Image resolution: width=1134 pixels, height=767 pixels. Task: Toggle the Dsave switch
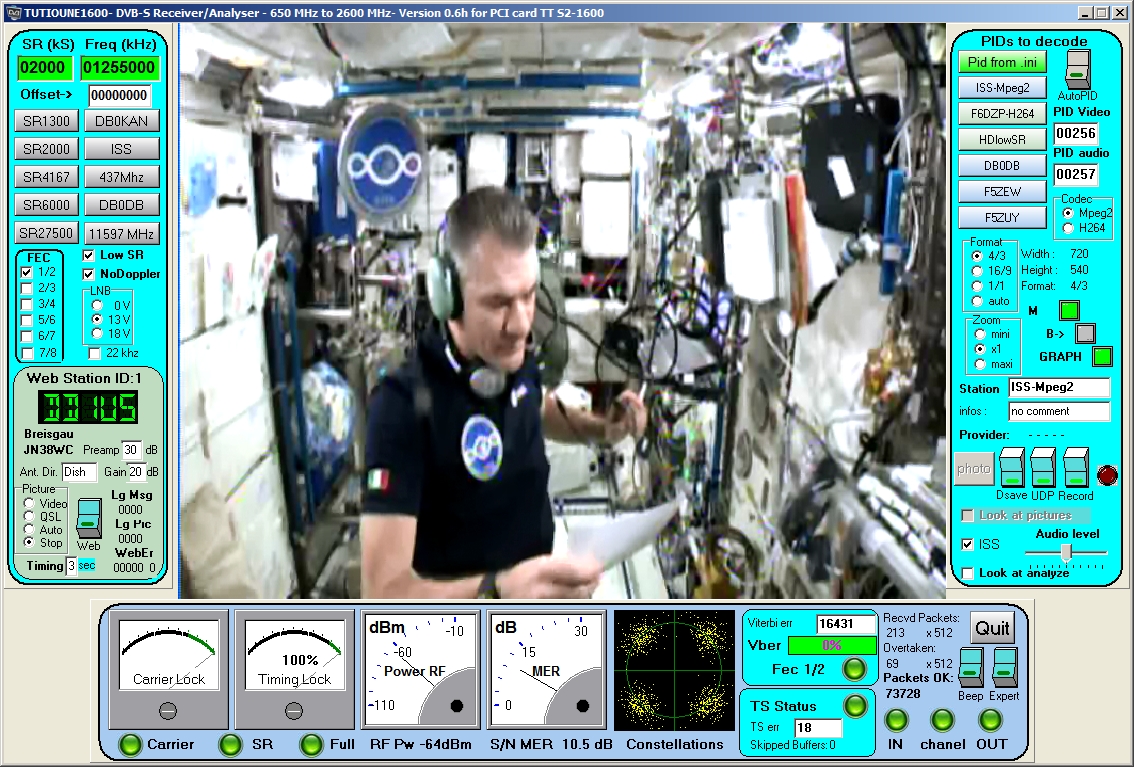pos(1012,467)
